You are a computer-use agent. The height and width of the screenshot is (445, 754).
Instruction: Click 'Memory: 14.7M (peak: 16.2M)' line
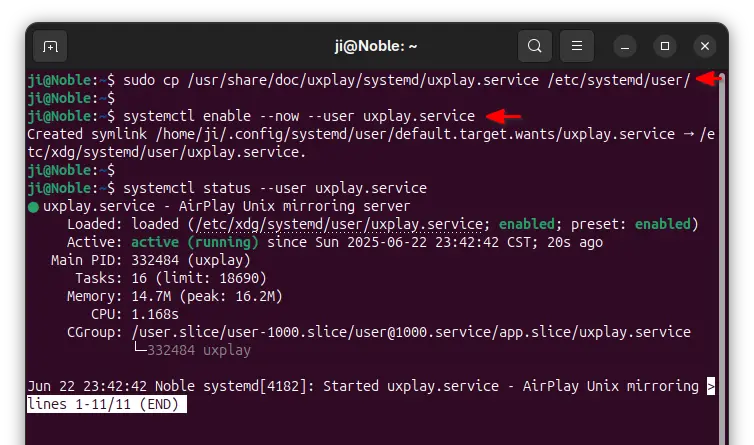pos(175,296)
